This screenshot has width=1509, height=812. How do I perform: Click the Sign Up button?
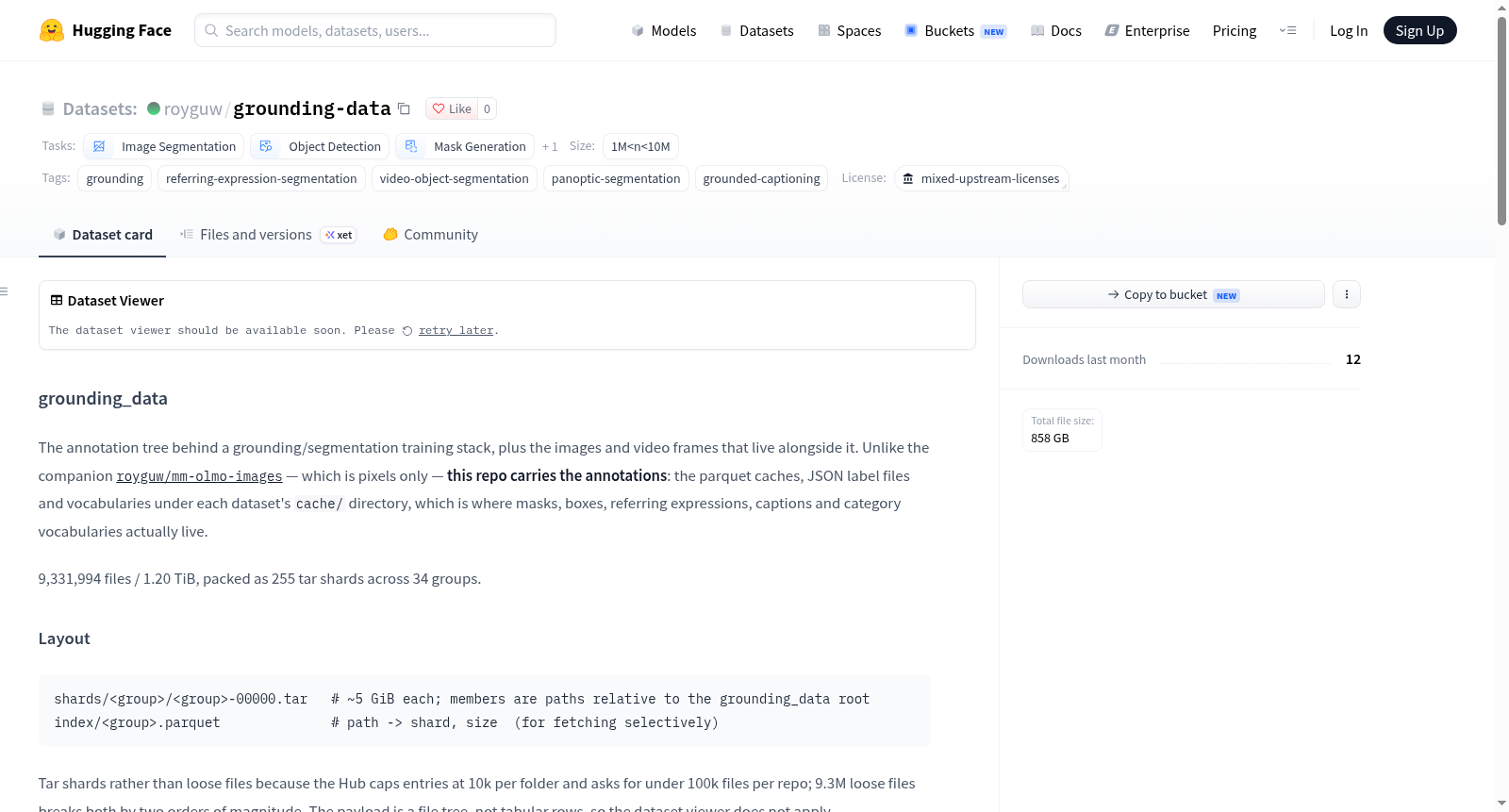click(x=1419, y=30)
